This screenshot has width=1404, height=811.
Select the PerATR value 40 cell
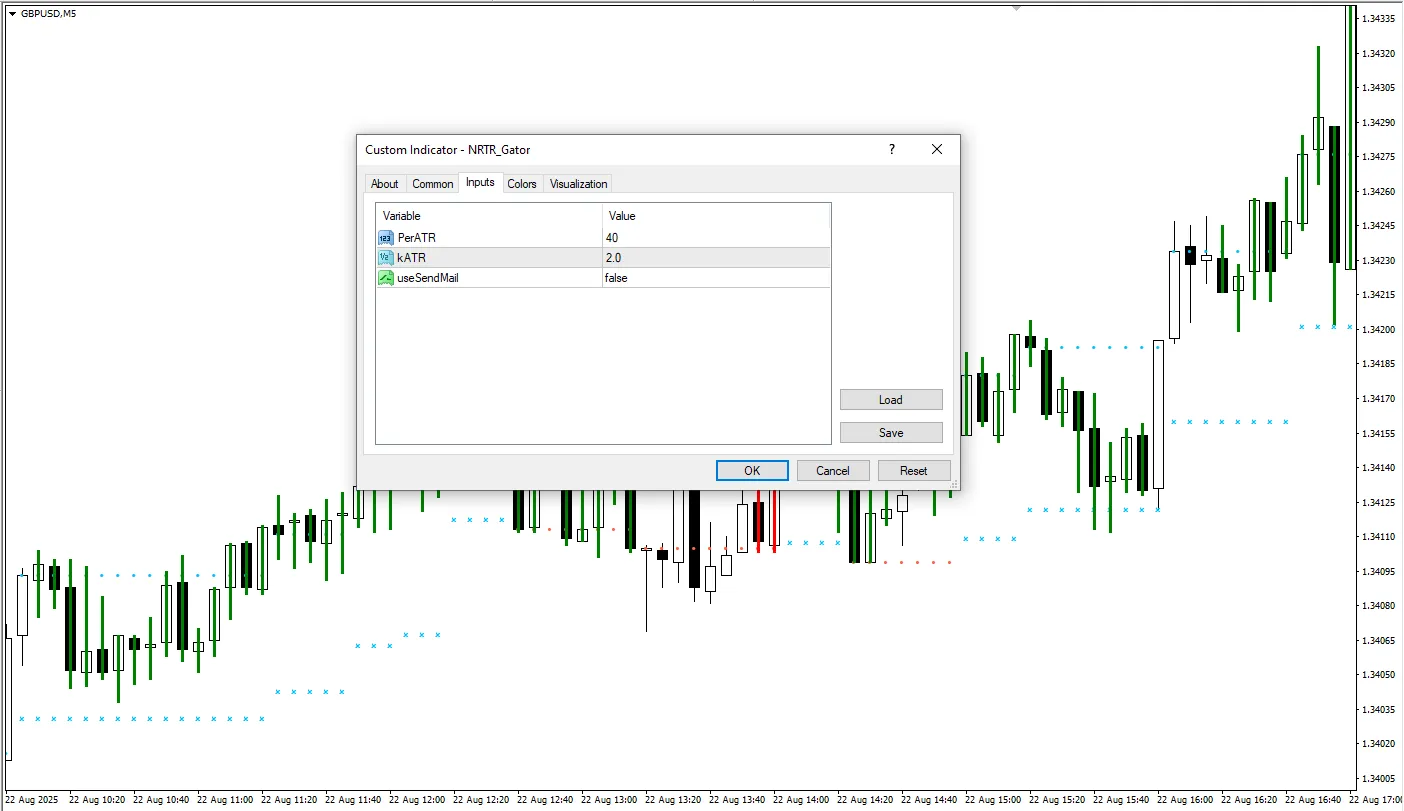(x=716, y=238)
